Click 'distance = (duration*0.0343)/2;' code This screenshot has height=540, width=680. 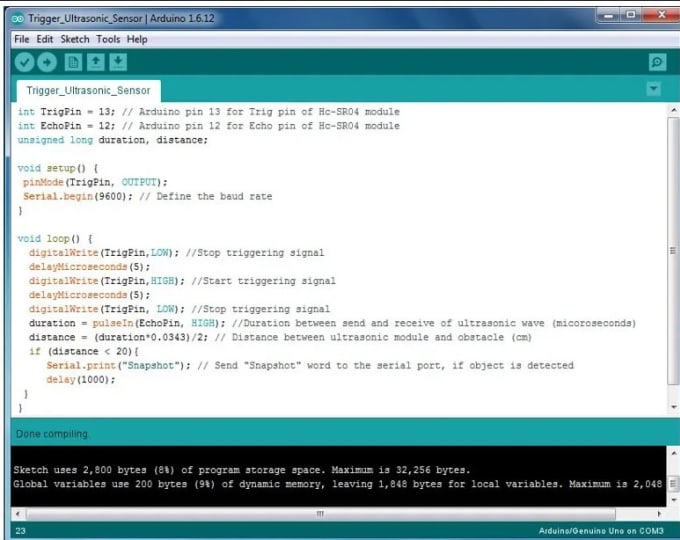tap(118, 337)
